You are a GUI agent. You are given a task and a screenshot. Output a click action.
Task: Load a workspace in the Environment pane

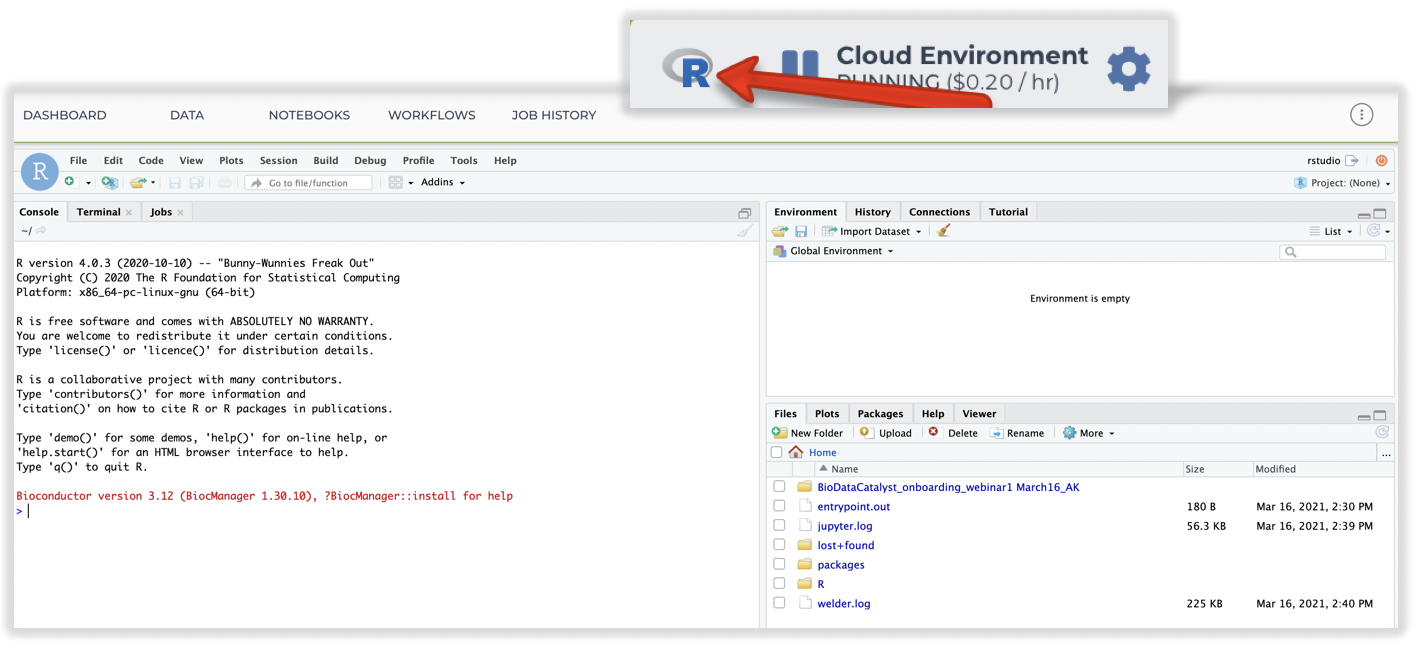780,231
